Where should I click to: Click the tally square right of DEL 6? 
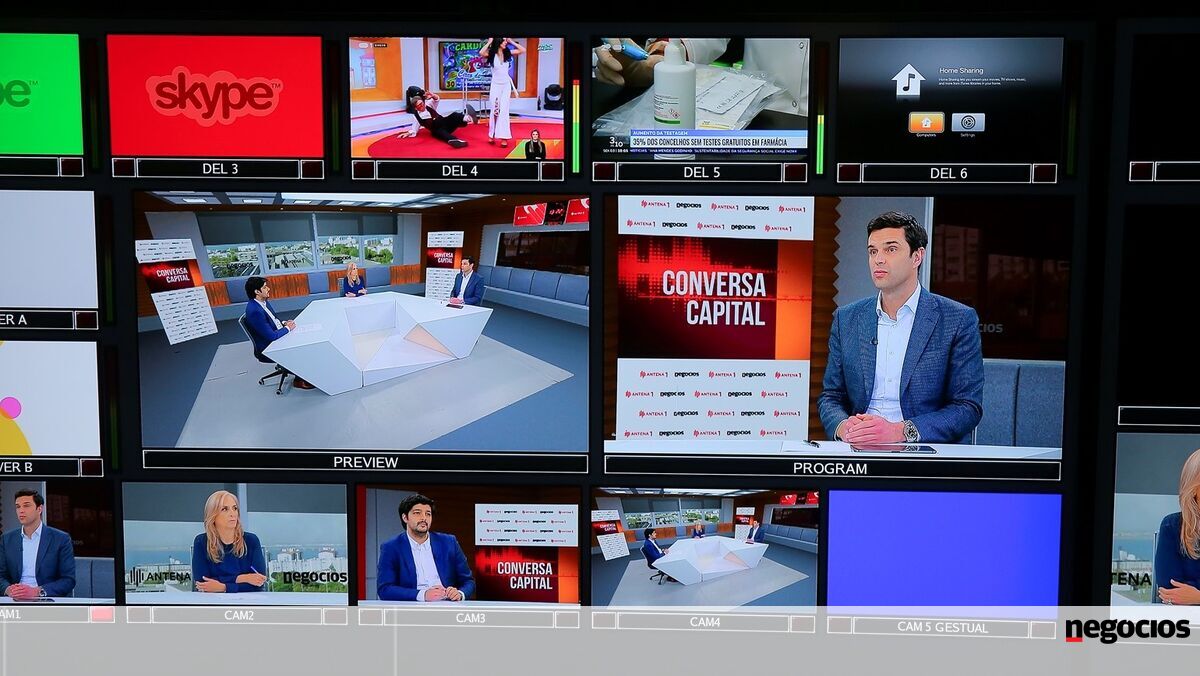coord(1044,173)
